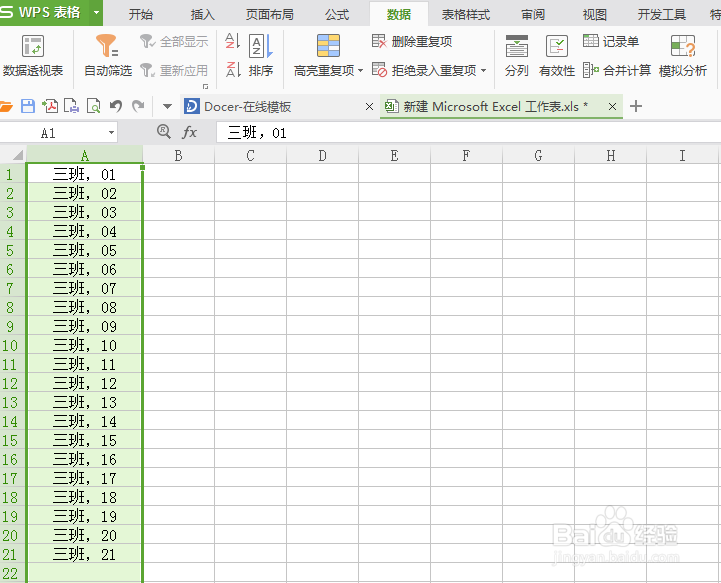Open the PivotTable (数据透视表) tool
This screenshot has height=583, width=721.
pyautogui.click(x=33, y=55)
